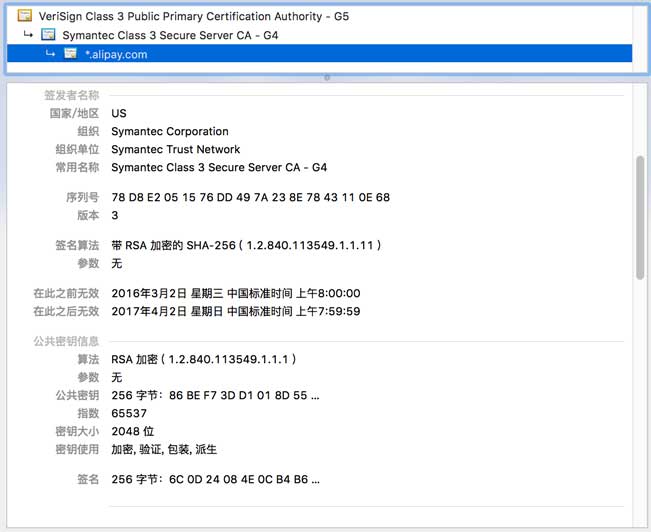Select the Symantec Class 3 Secure Server CA - G4 tree row

(x=319, y=35)
